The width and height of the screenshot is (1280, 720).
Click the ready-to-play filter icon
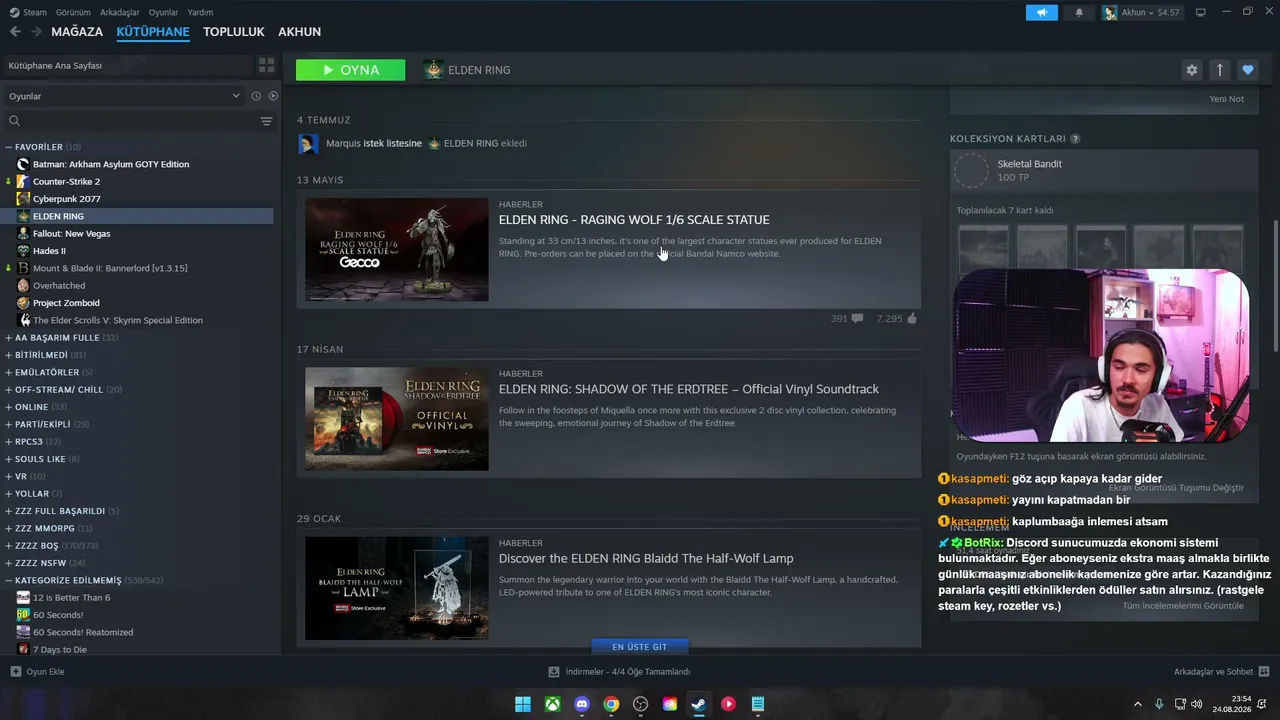tap(273, 96)
